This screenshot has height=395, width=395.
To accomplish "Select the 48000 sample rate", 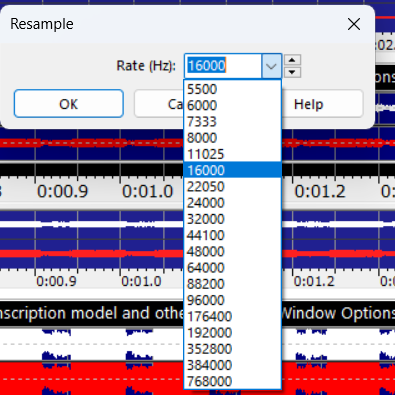I will 232,251.
